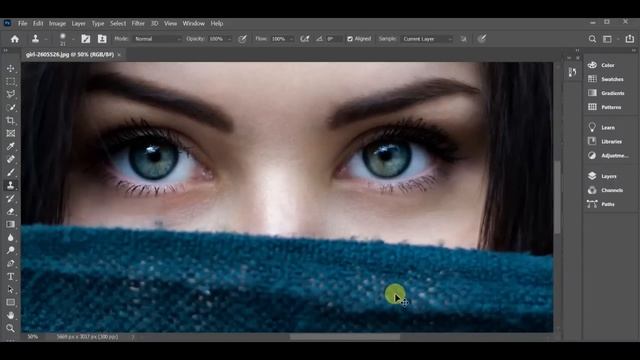Select the History Brush tool
Viewport: 640px width, 360px height.
pos(11,199)
